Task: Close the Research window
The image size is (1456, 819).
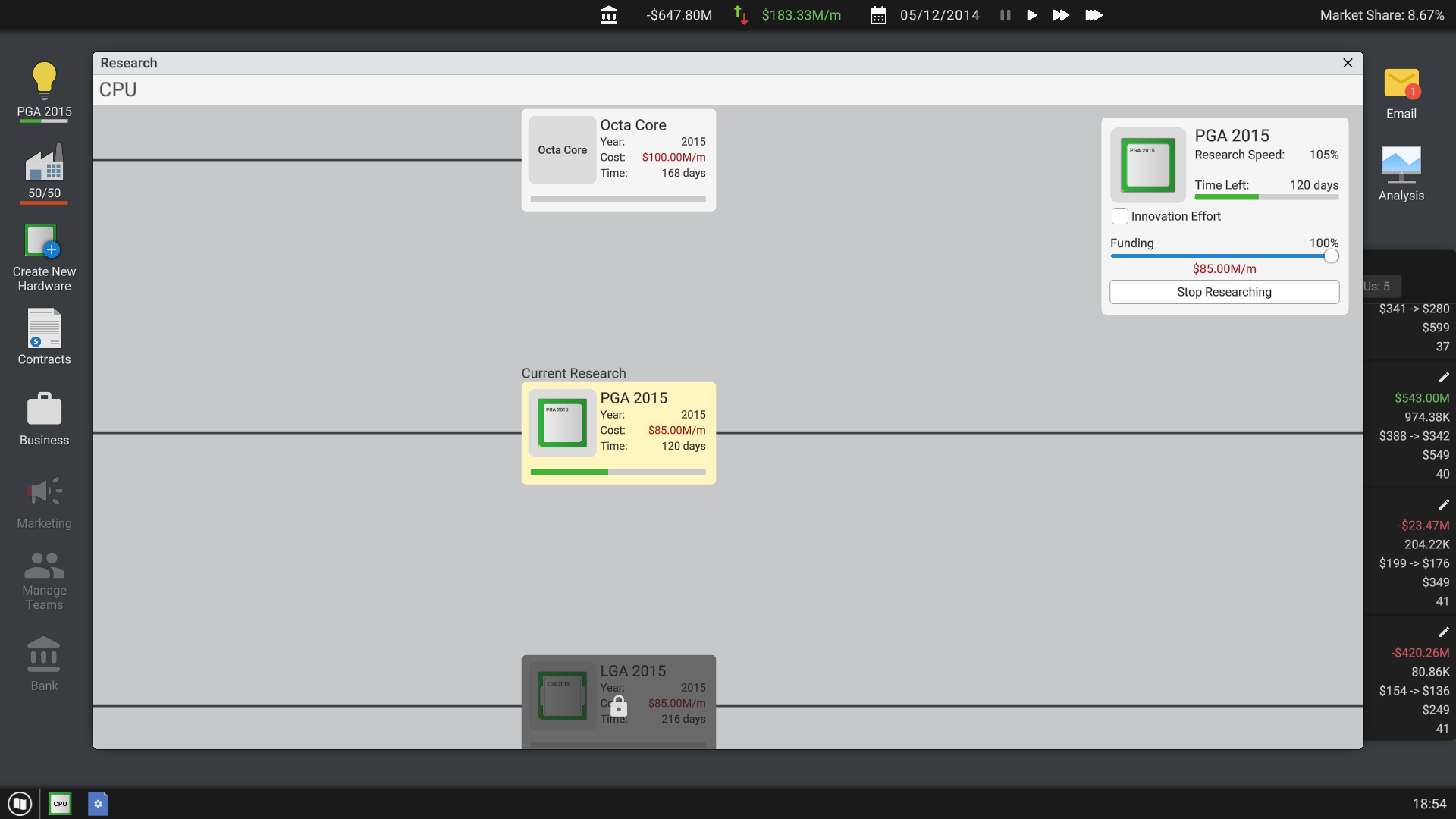Action: (x=1348, y=63)
